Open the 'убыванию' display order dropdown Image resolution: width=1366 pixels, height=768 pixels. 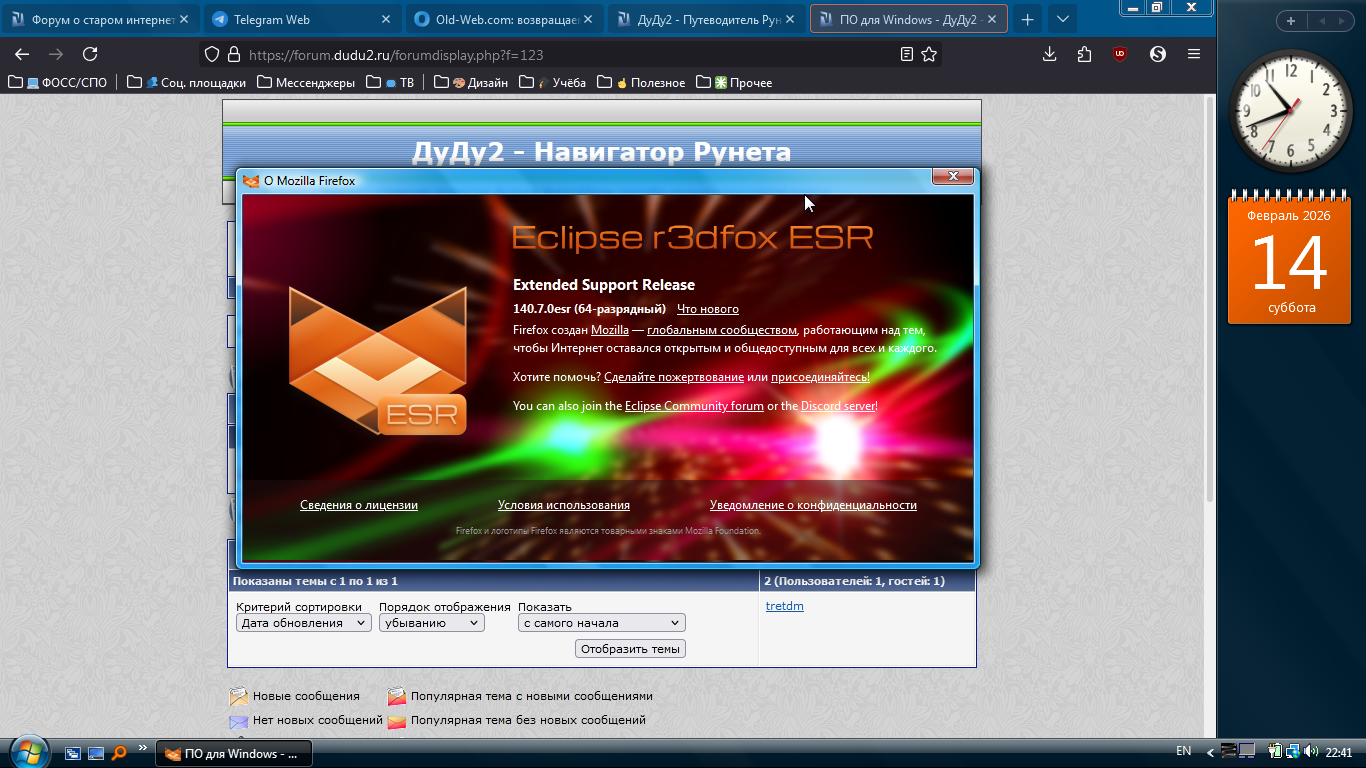[431, 623]
